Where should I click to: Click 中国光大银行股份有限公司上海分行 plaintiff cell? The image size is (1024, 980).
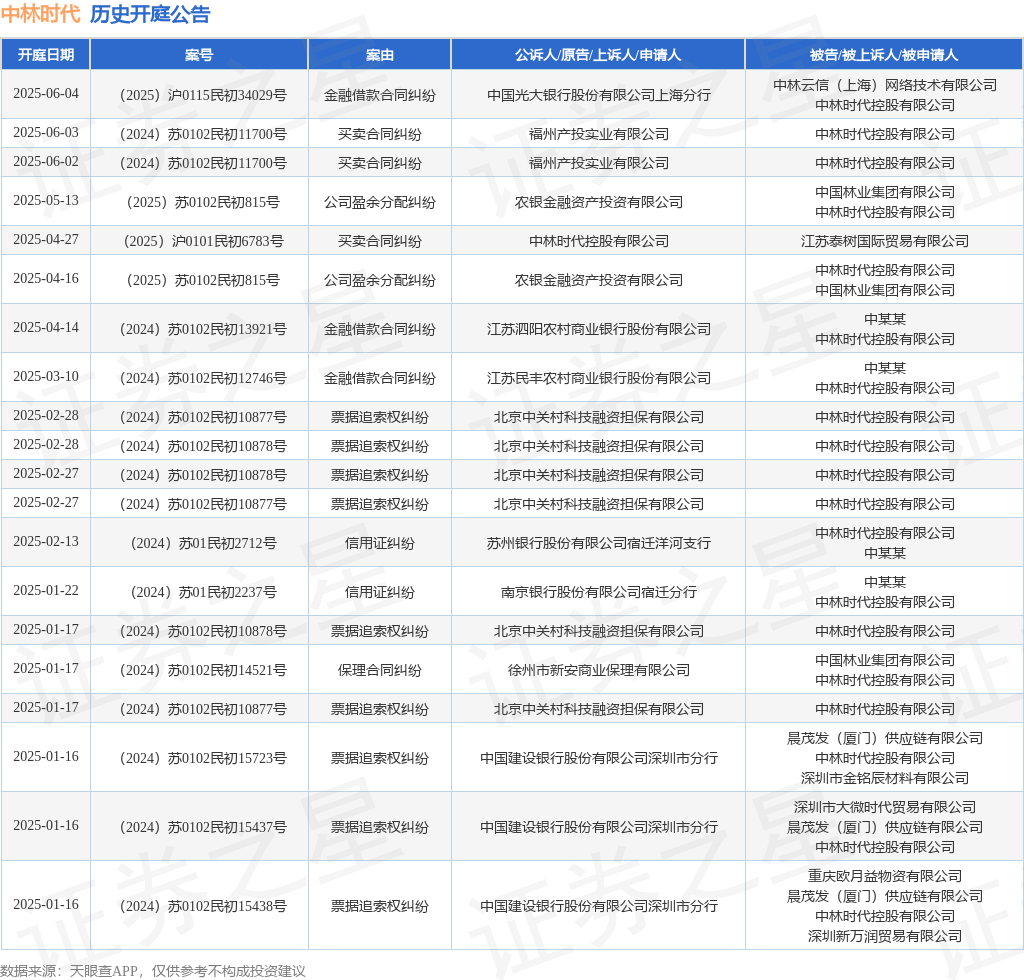click(598, 95)
